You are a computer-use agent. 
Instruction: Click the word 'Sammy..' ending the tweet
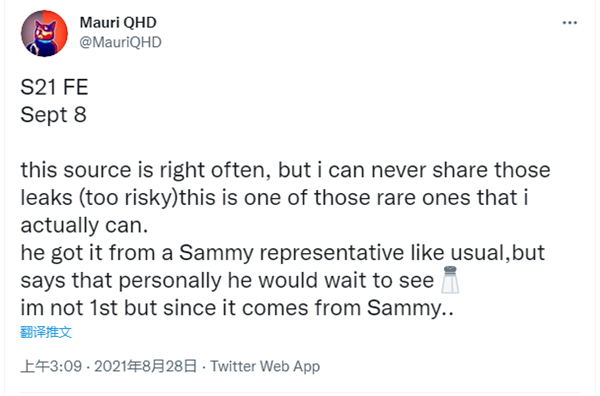[x=410, y=308]
